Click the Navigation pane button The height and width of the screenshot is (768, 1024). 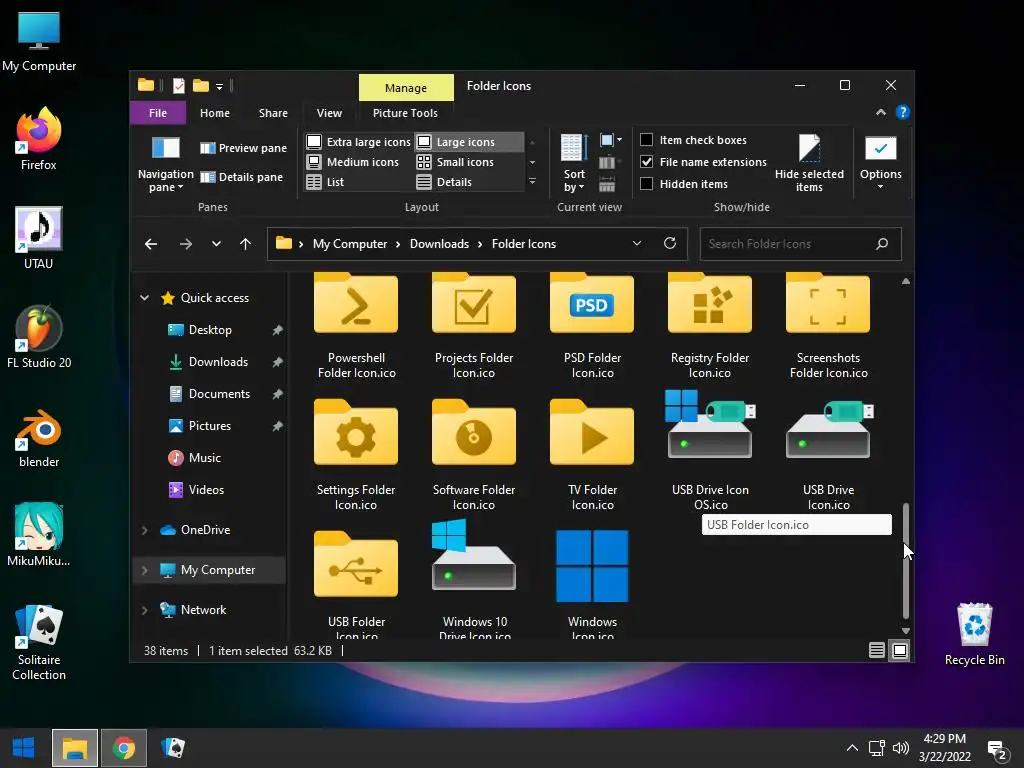165,163
